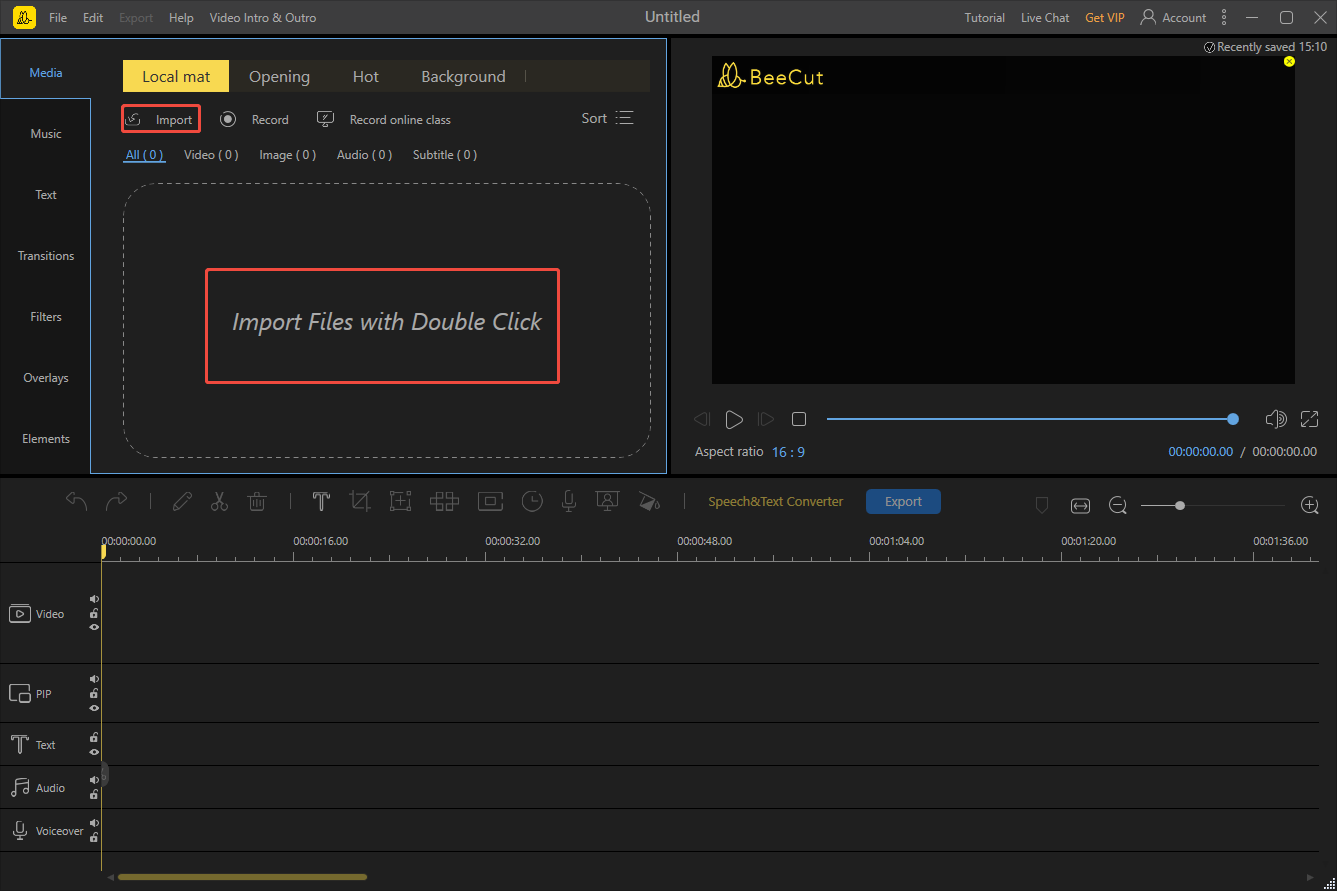Delete selection with the trash icon
This screenshot has height=891, width=1337.
coord(257,501)
